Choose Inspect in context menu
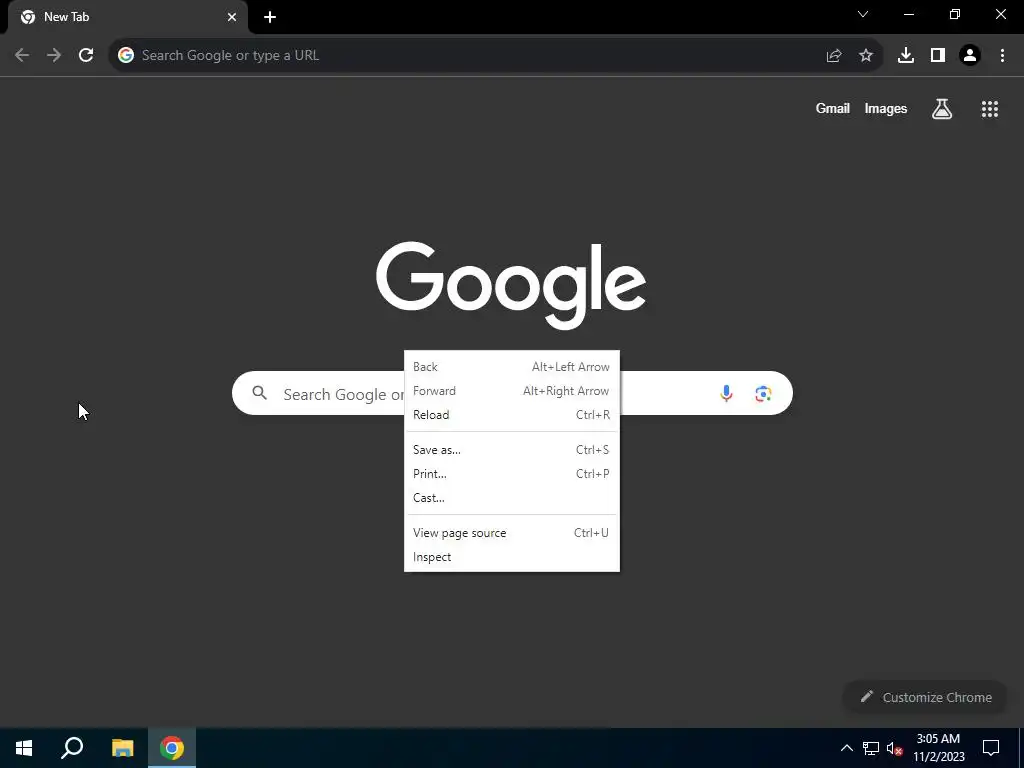Screen dimensions: 1024x768 [511, 557]
